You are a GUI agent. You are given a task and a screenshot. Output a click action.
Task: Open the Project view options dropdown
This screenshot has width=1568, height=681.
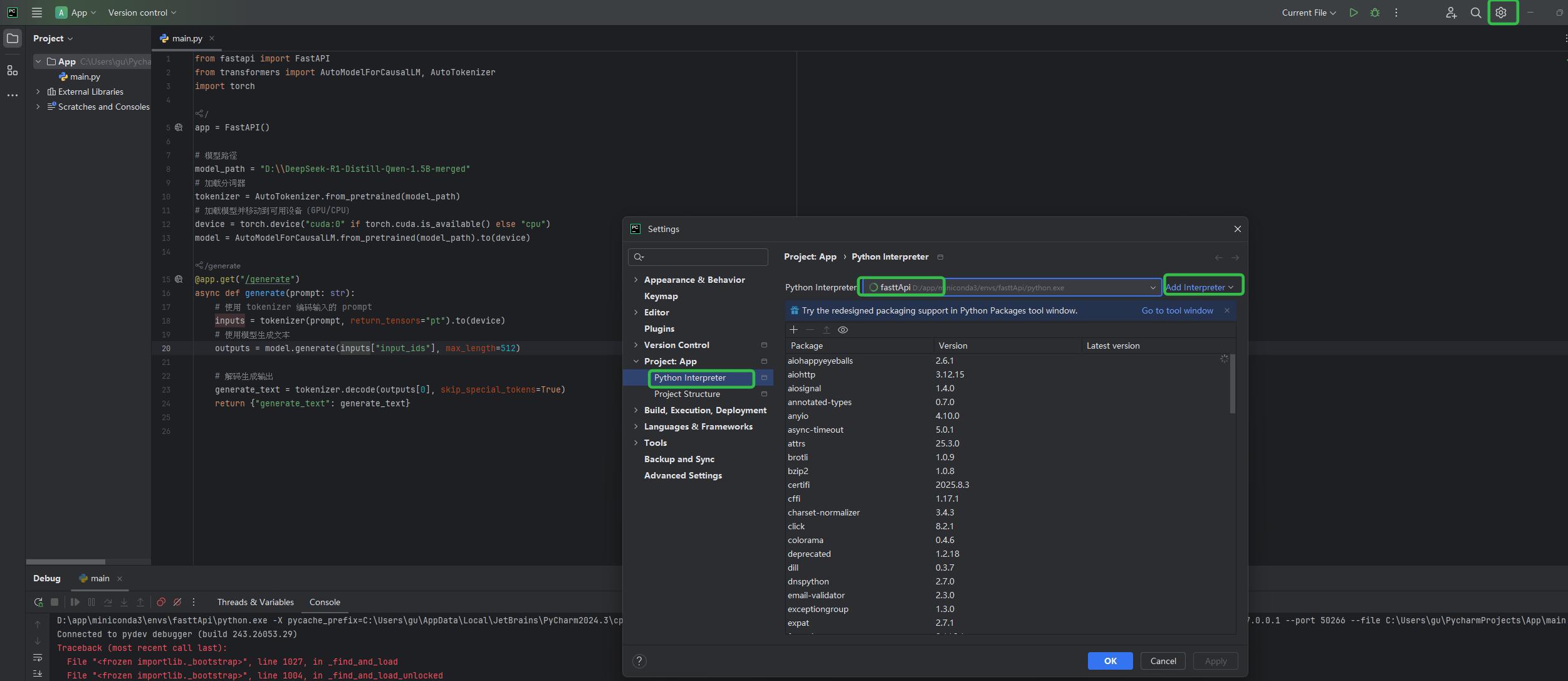tap(53, 38)
